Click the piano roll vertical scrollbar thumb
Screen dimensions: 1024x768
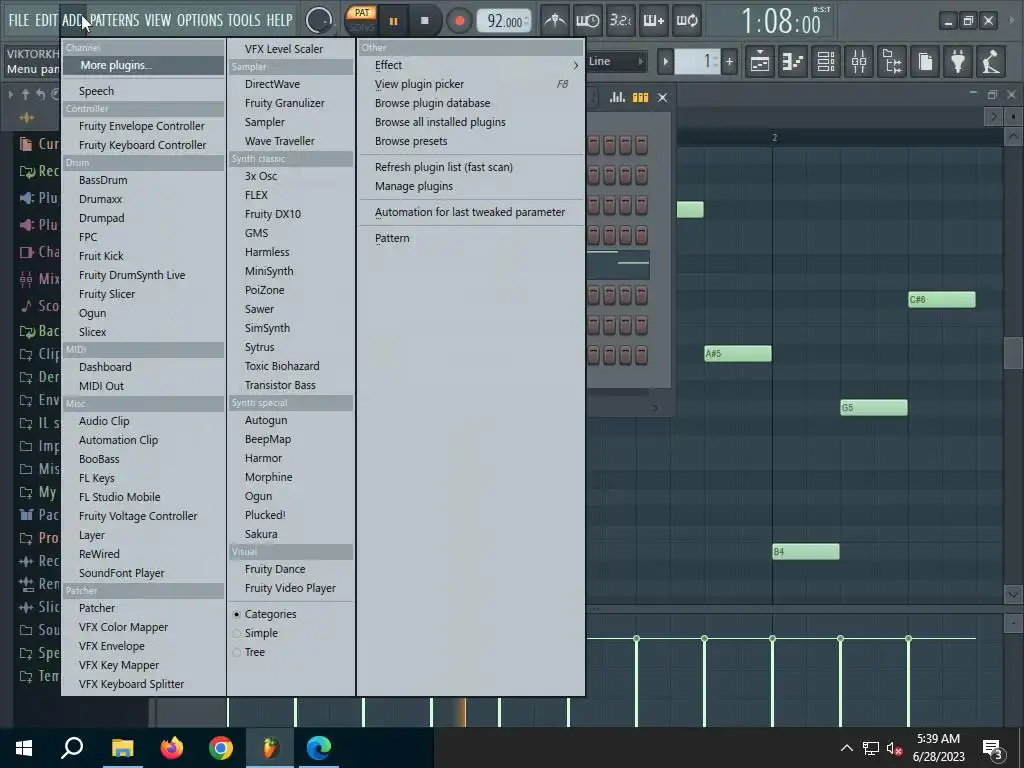pyautogui.click(x=1013, y=353)
